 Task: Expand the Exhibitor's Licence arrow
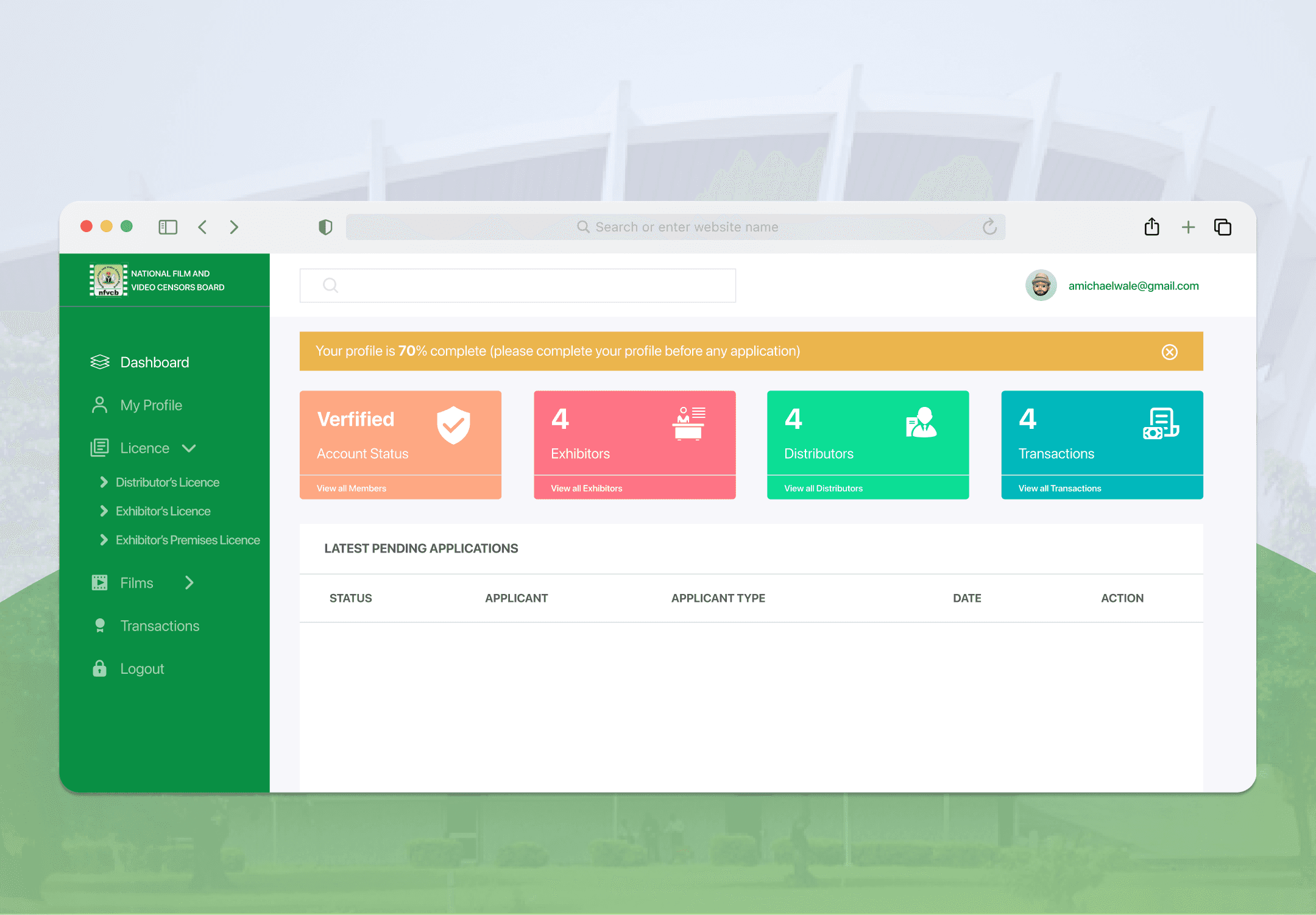pyautogui.click(x=104, y=511)
